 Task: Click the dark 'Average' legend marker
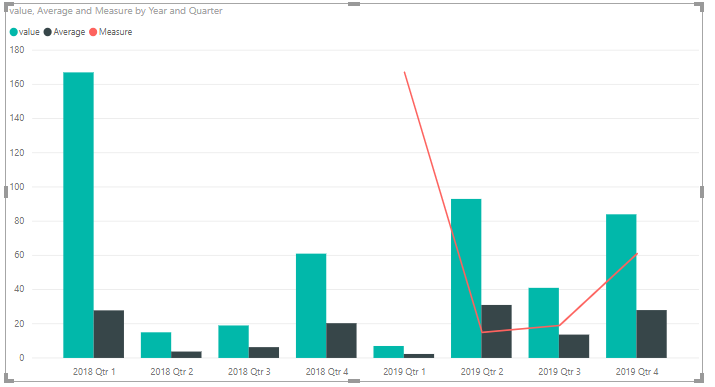(48, 32)
